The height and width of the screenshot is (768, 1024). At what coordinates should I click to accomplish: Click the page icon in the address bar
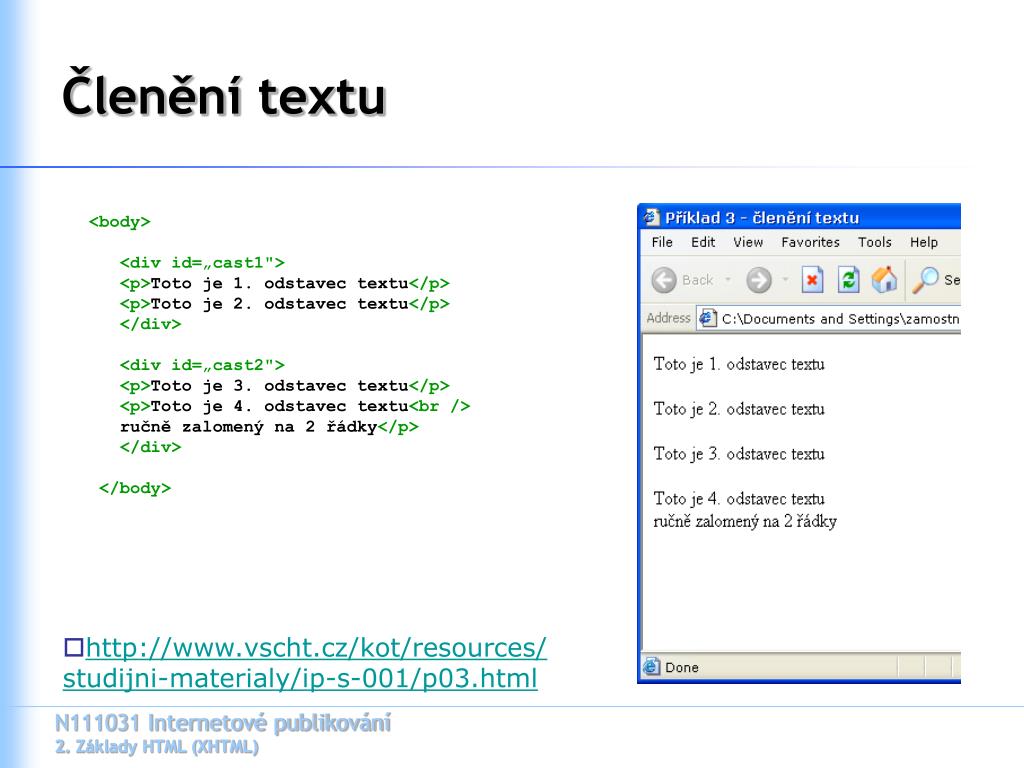[x=707, y=319]
